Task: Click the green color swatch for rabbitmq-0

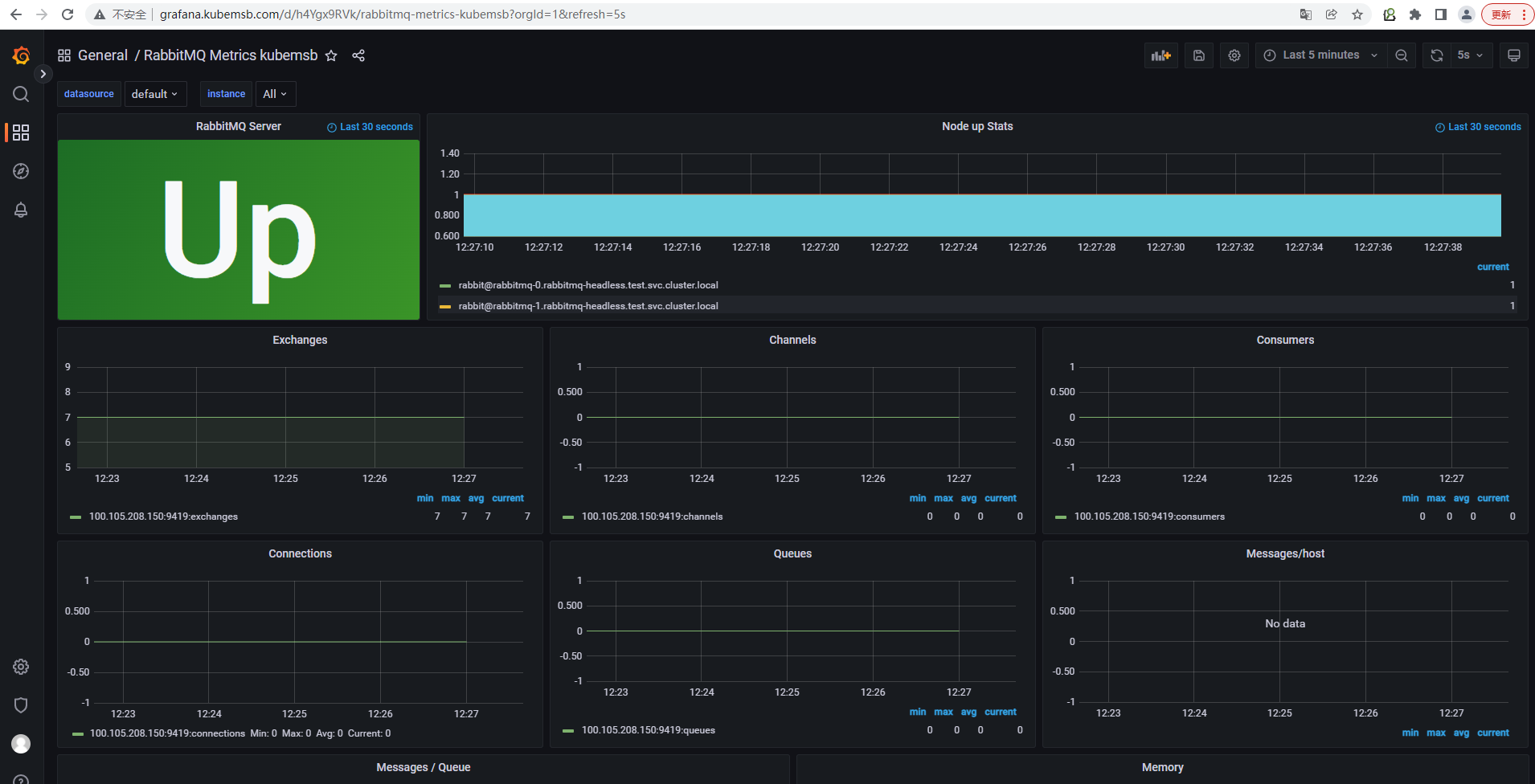Action: coord(445,286)
